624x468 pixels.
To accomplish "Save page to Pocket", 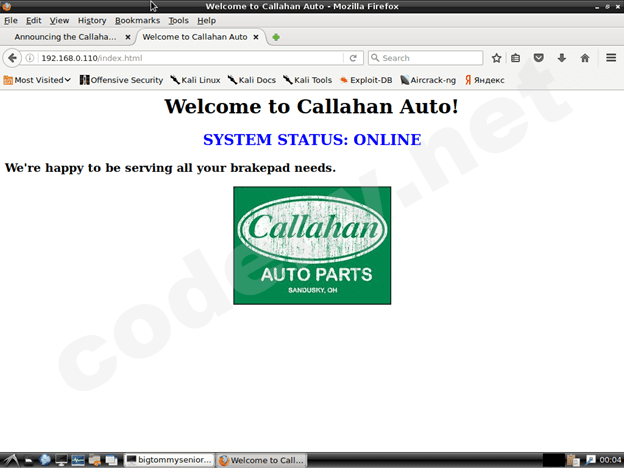I will tap(538, 58).
